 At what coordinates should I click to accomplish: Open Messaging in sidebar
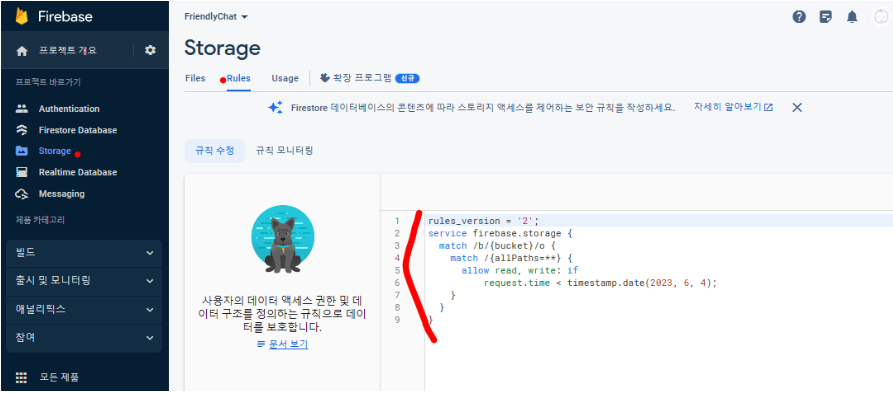(62, 194)
